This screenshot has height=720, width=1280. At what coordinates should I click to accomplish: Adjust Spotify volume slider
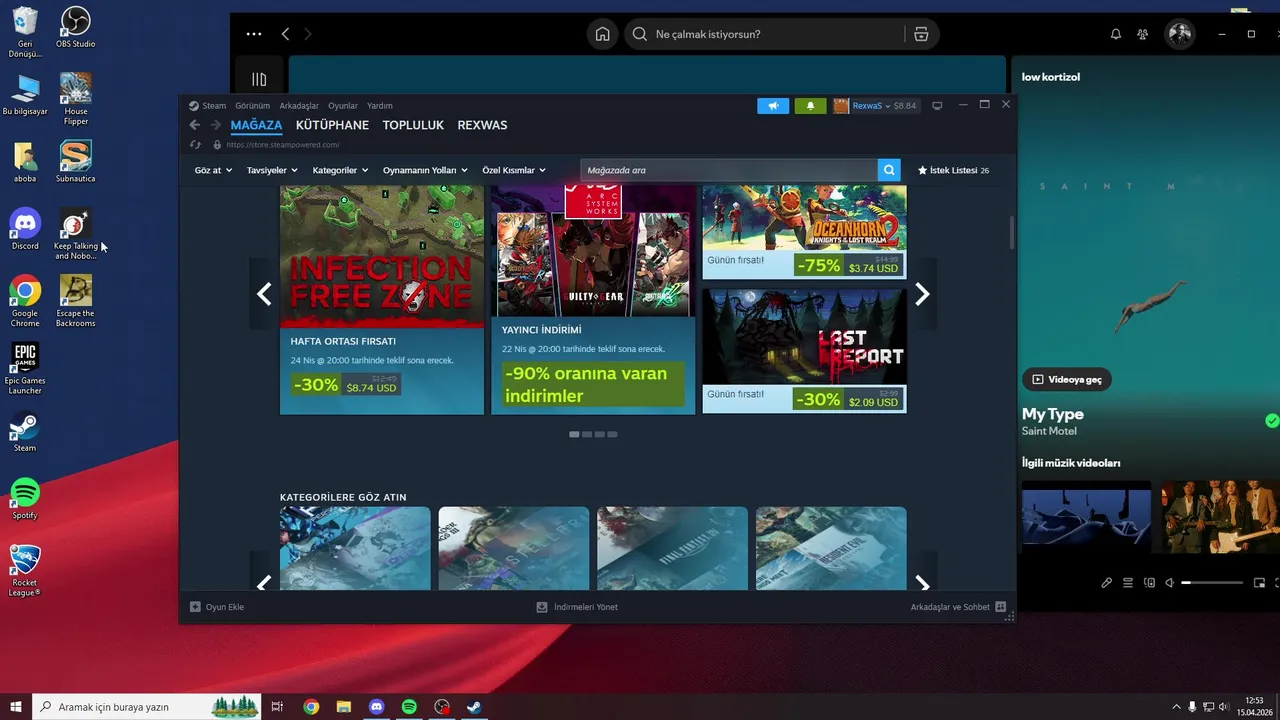[x=1212, y=583]
